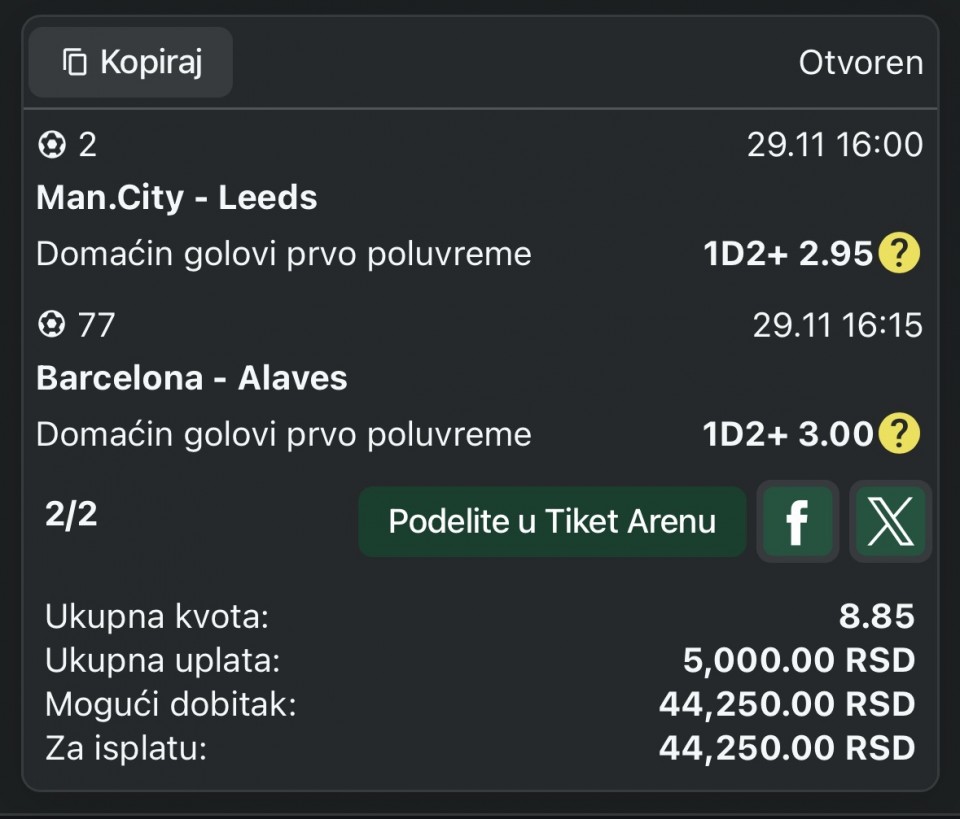Click Podelite u Tiket Arenu button
960x819 pixels.
pos(552,522)
